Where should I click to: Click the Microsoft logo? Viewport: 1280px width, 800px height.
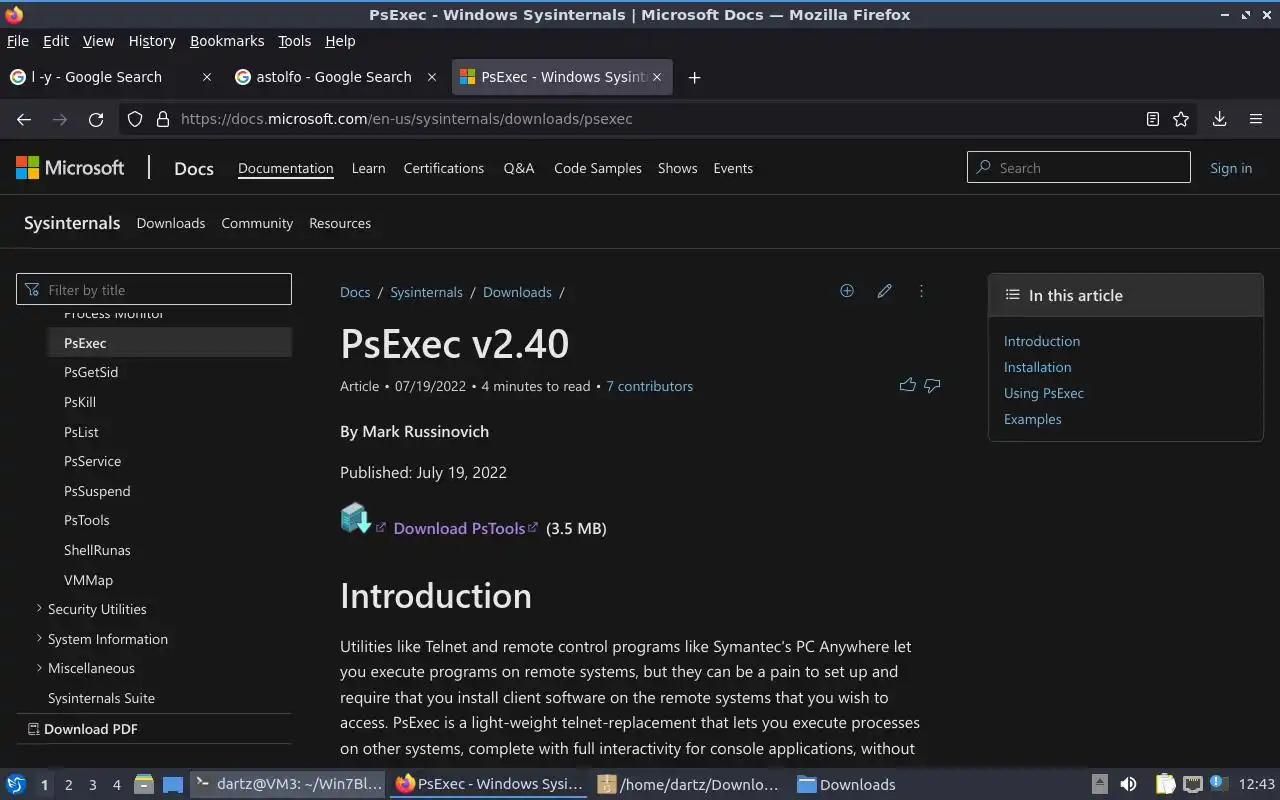(70, 168)
